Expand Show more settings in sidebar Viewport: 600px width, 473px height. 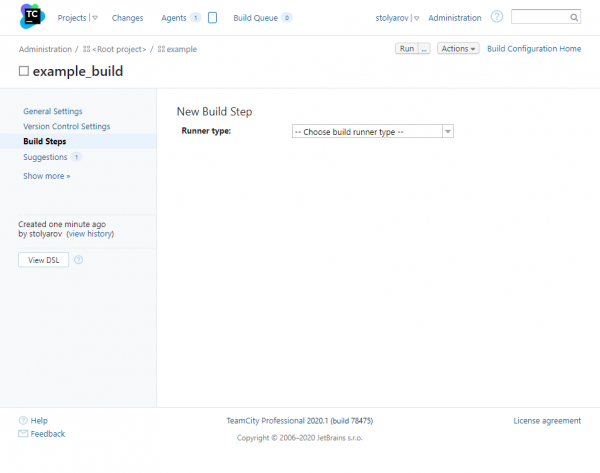click(x=47, y=176)
